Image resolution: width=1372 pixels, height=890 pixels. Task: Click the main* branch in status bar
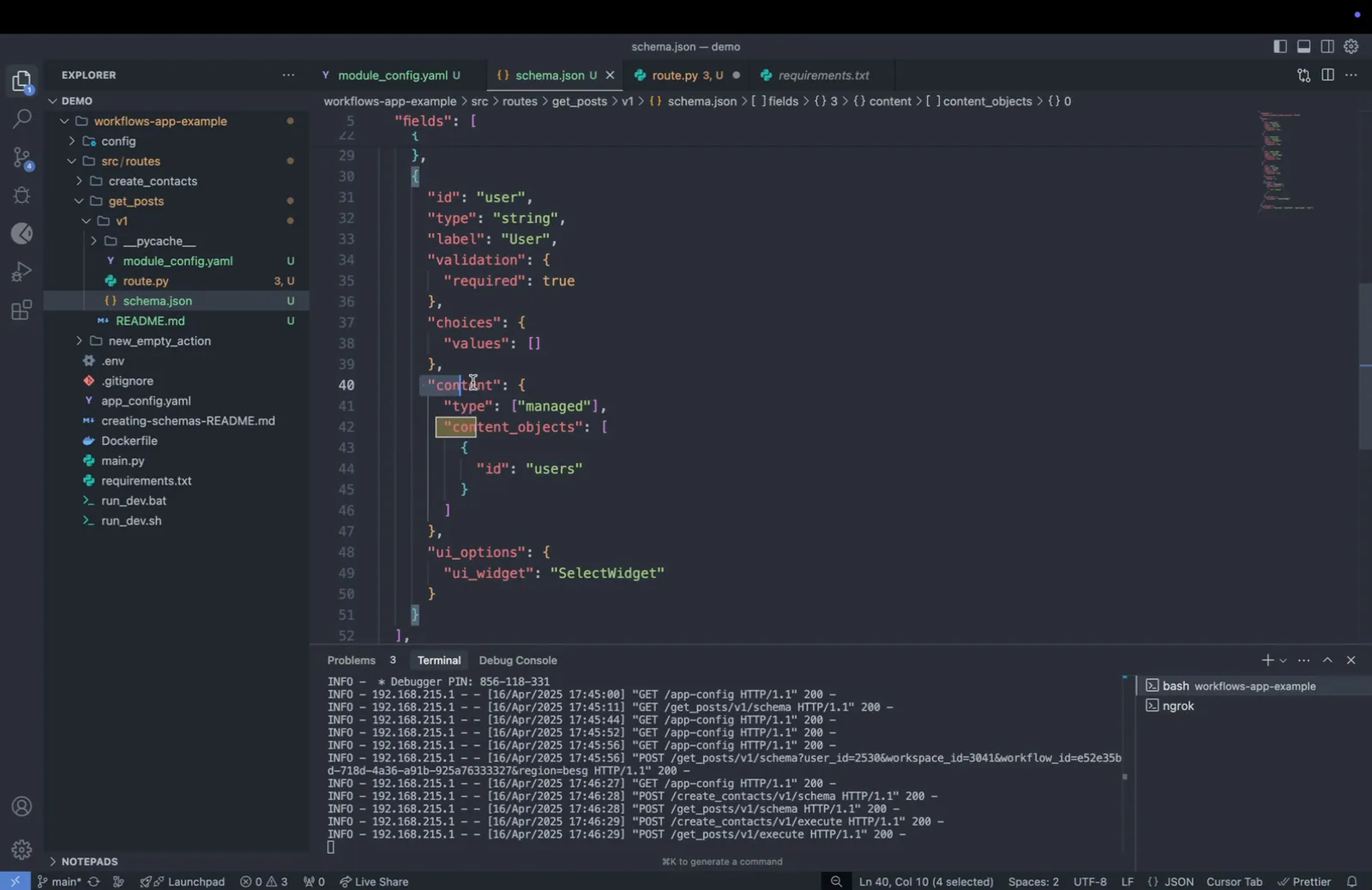[x=59, y=881]
